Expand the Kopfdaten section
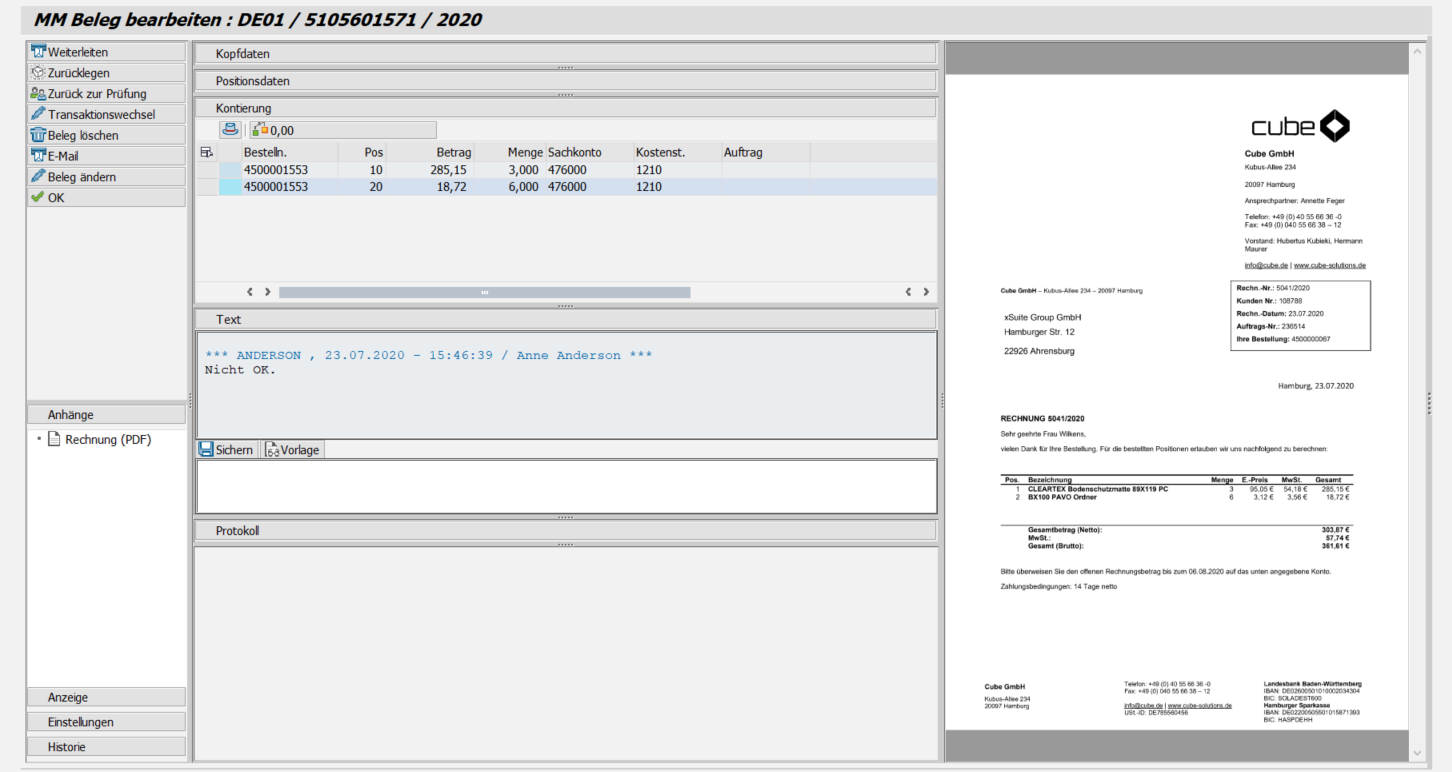 (x=564, y=54)
